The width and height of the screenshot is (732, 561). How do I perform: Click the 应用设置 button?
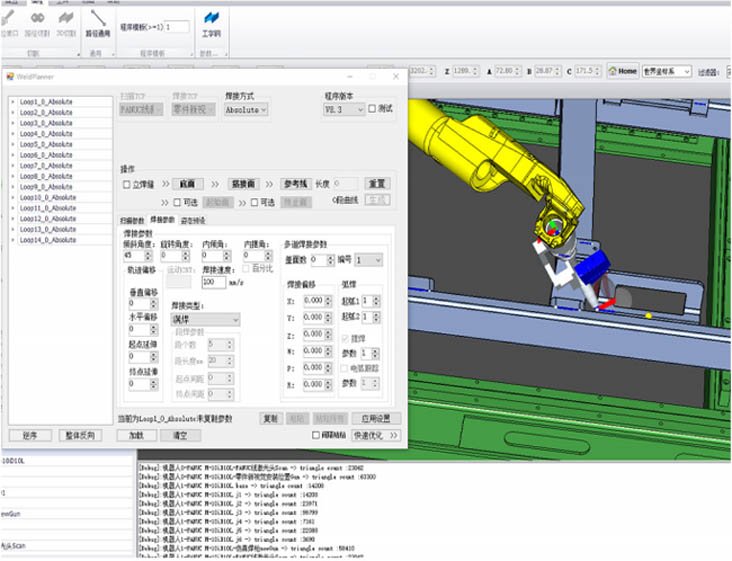(376, 419)
